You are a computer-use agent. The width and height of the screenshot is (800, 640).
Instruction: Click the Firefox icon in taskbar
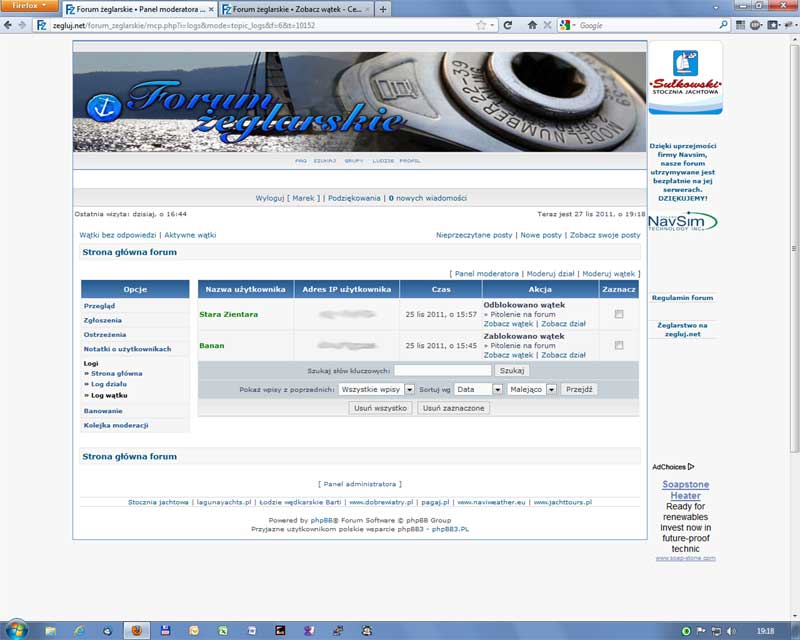pyautogui.click(x=137, y=631)
